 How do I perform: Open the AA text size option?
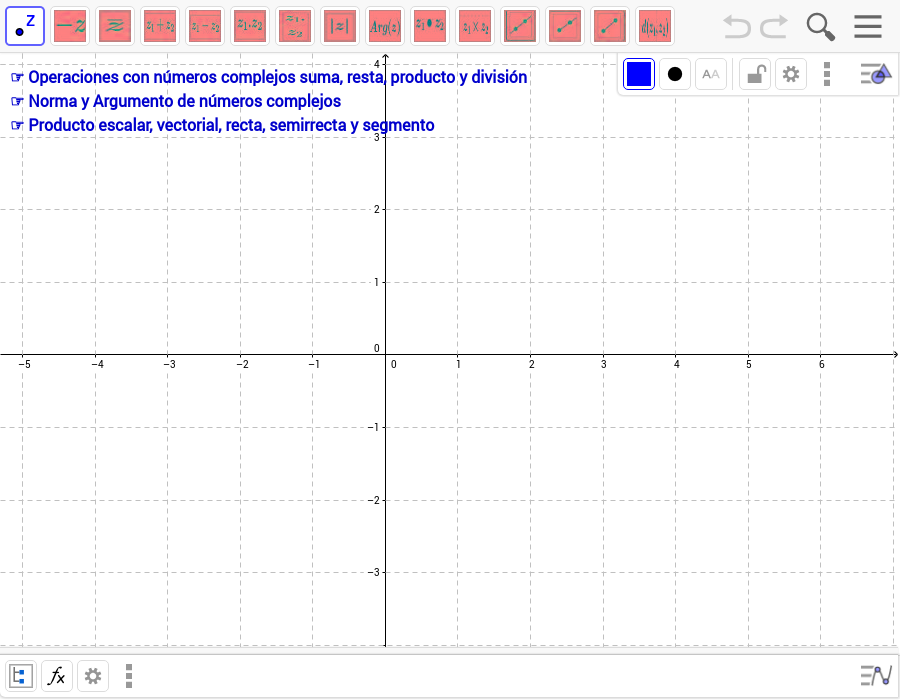pyautogui.click(x=711, y=74)
